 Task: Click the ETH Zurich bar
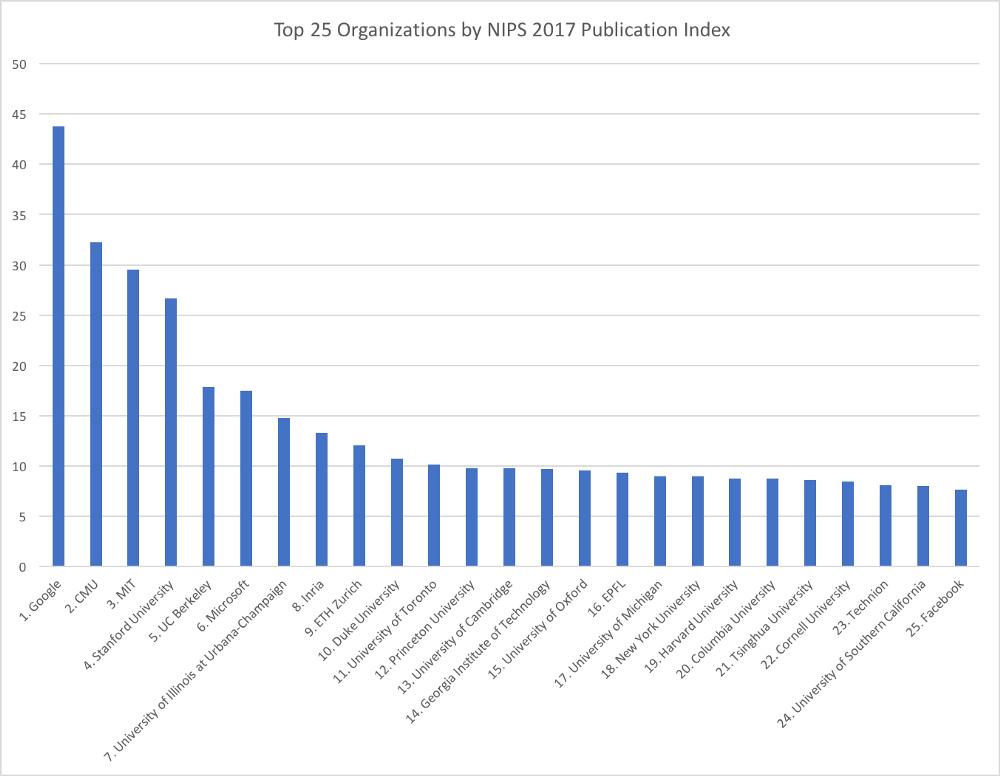coord(359,506)
